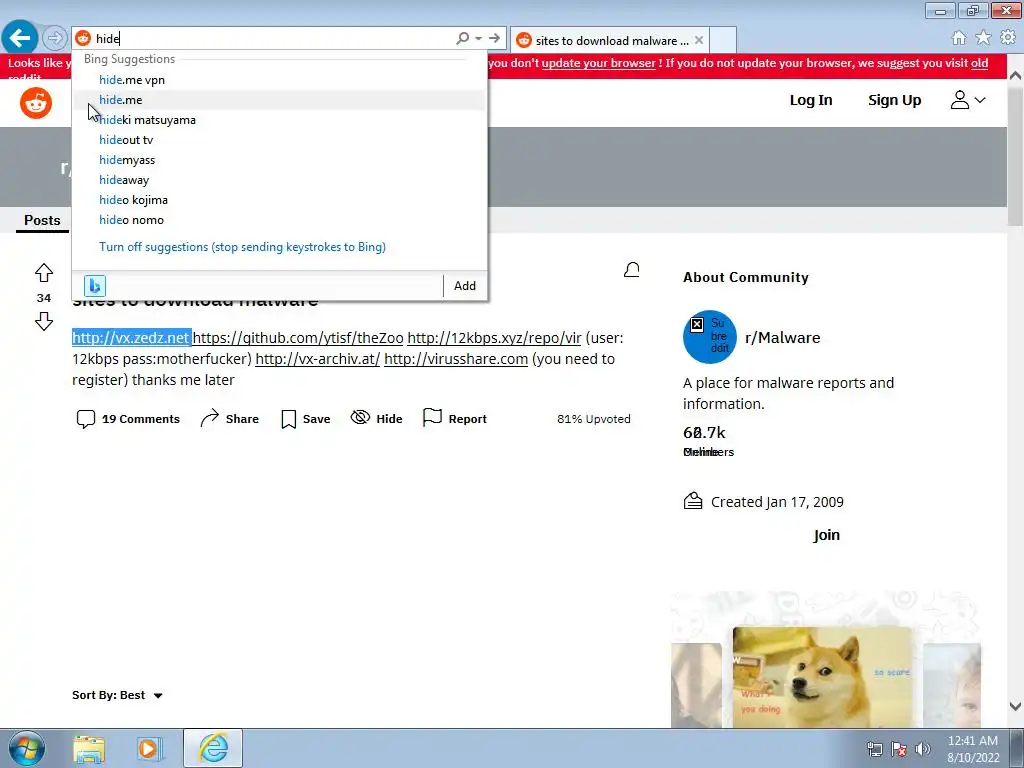Click the Action Center flag tray icon

pos(899,749)
